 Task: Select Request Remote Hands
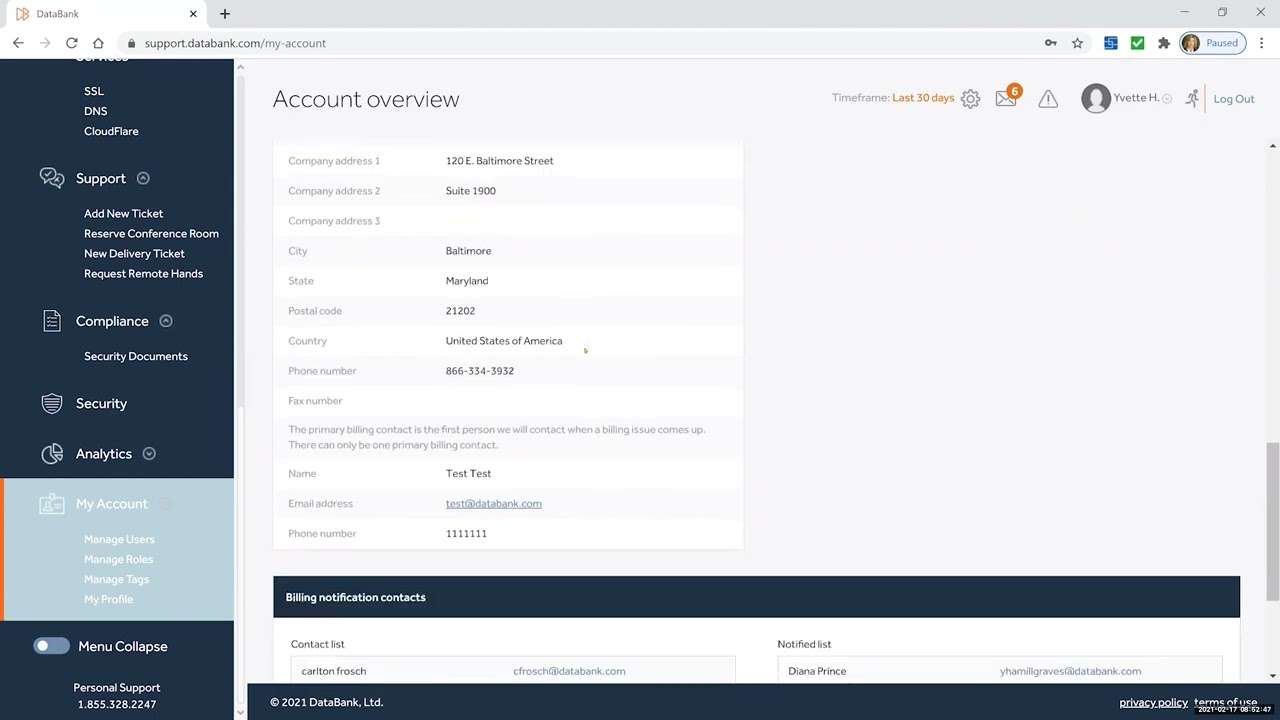143,273
